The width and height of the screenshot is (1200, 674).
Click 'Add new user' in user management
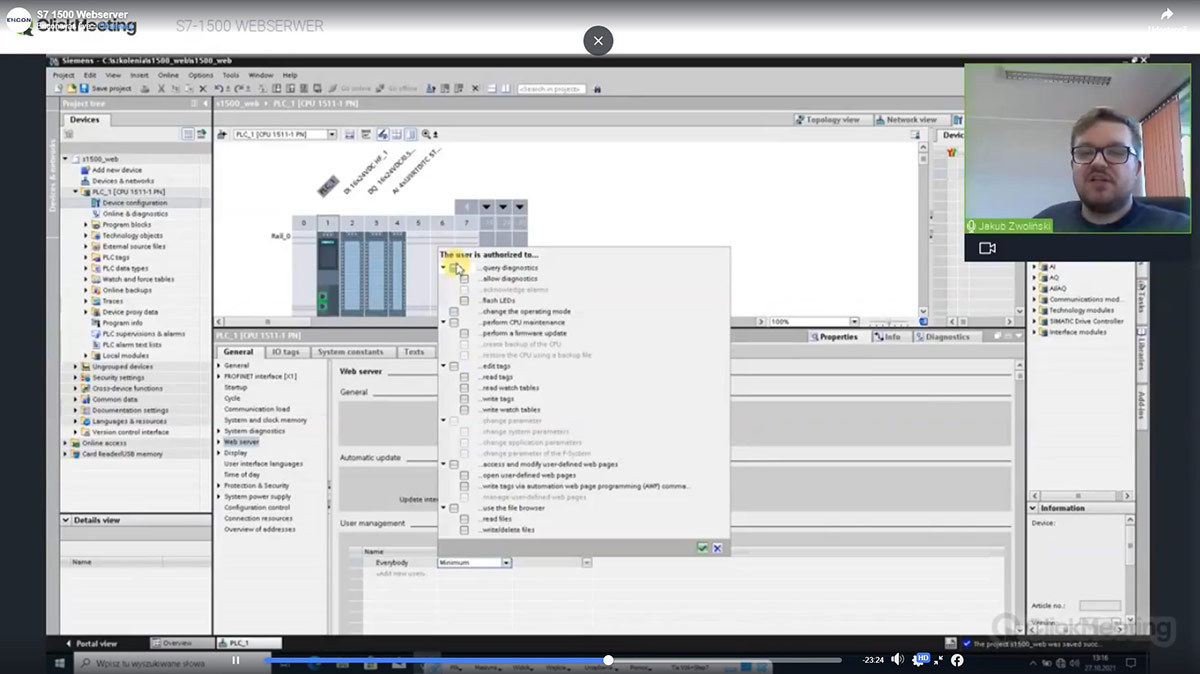[400, 574]
